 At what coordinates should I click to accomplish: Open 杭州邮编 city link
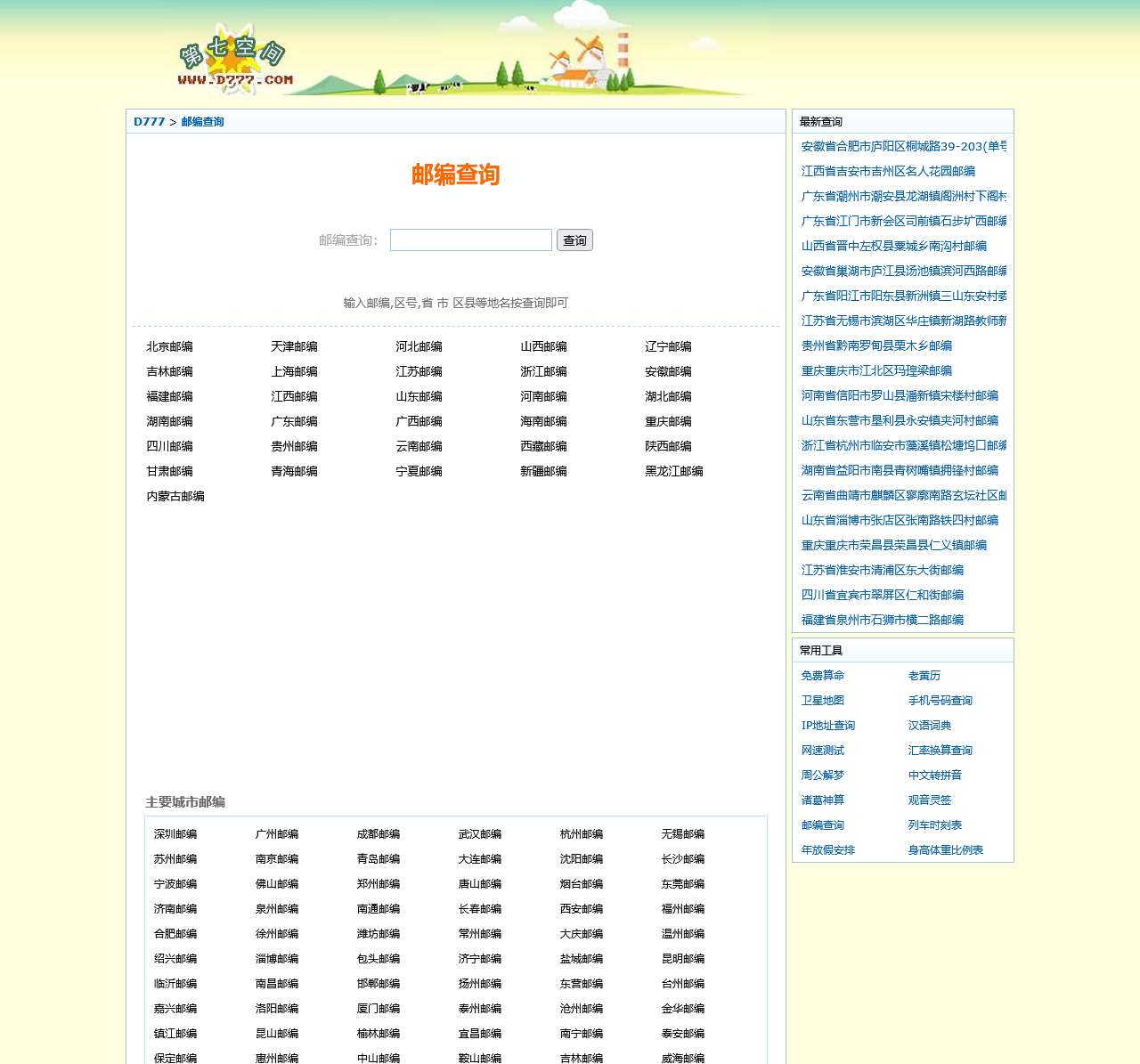[x=580, y=834]
